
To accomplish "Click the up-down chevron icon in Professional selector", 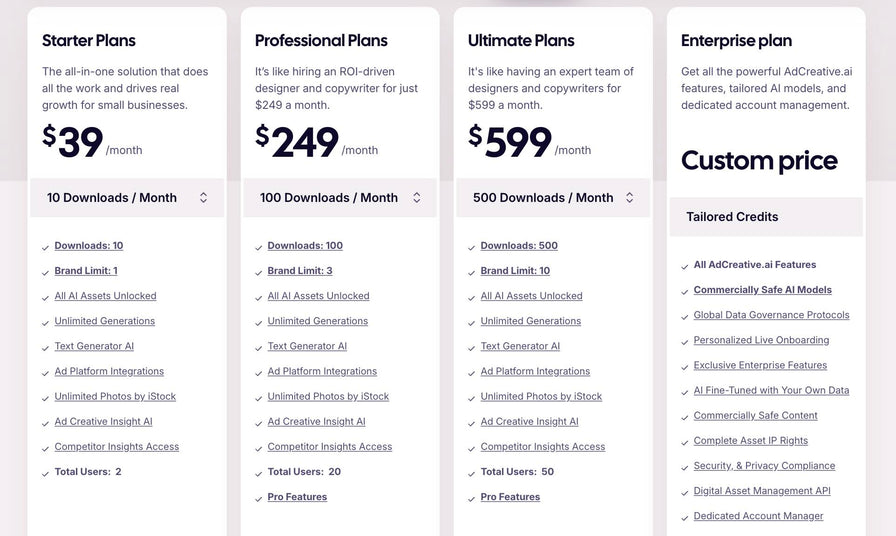I will click(417, 198).
